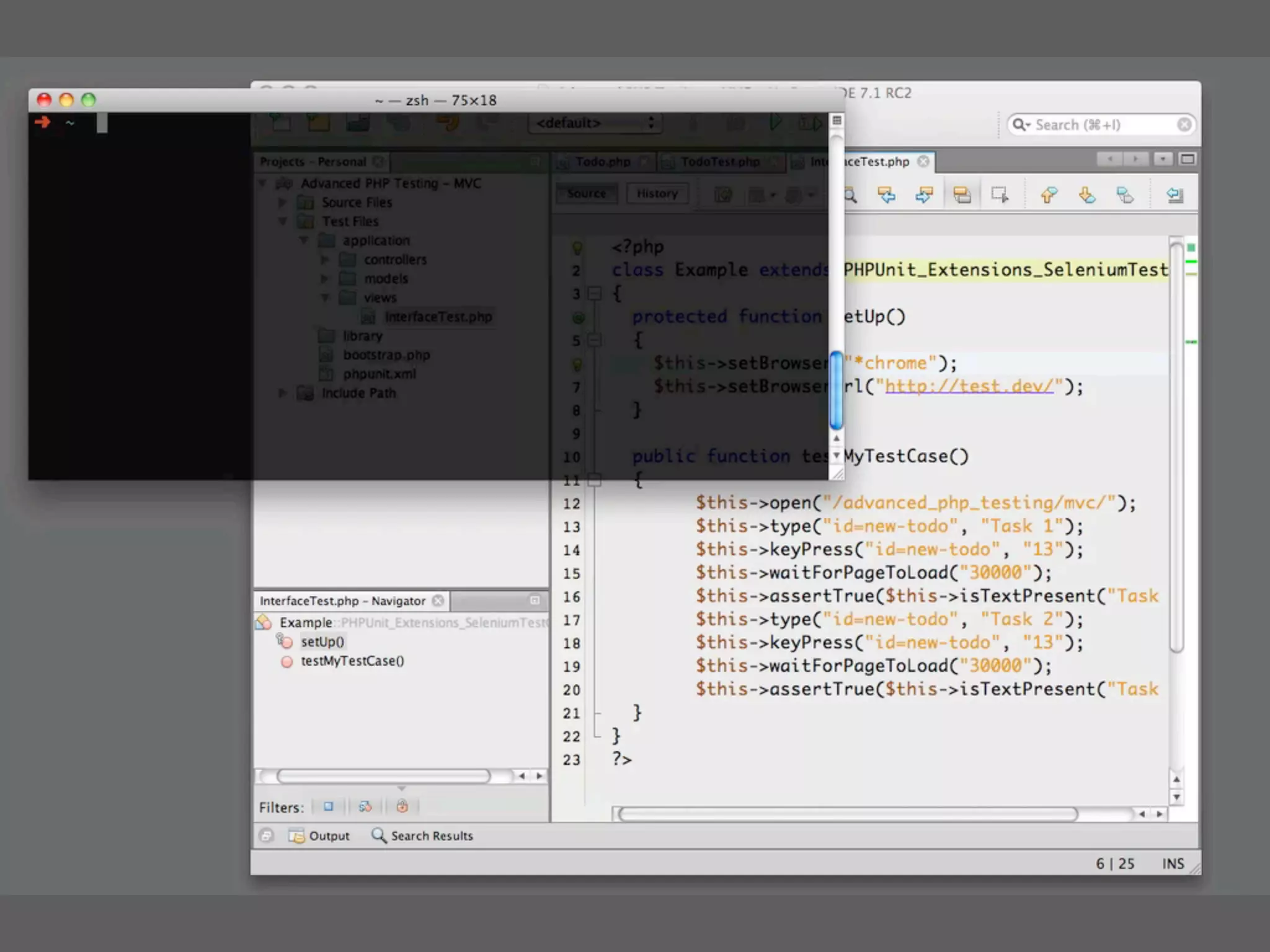Click Shift Line Left icon
Screen dimensions: 1270x952
1175,195
